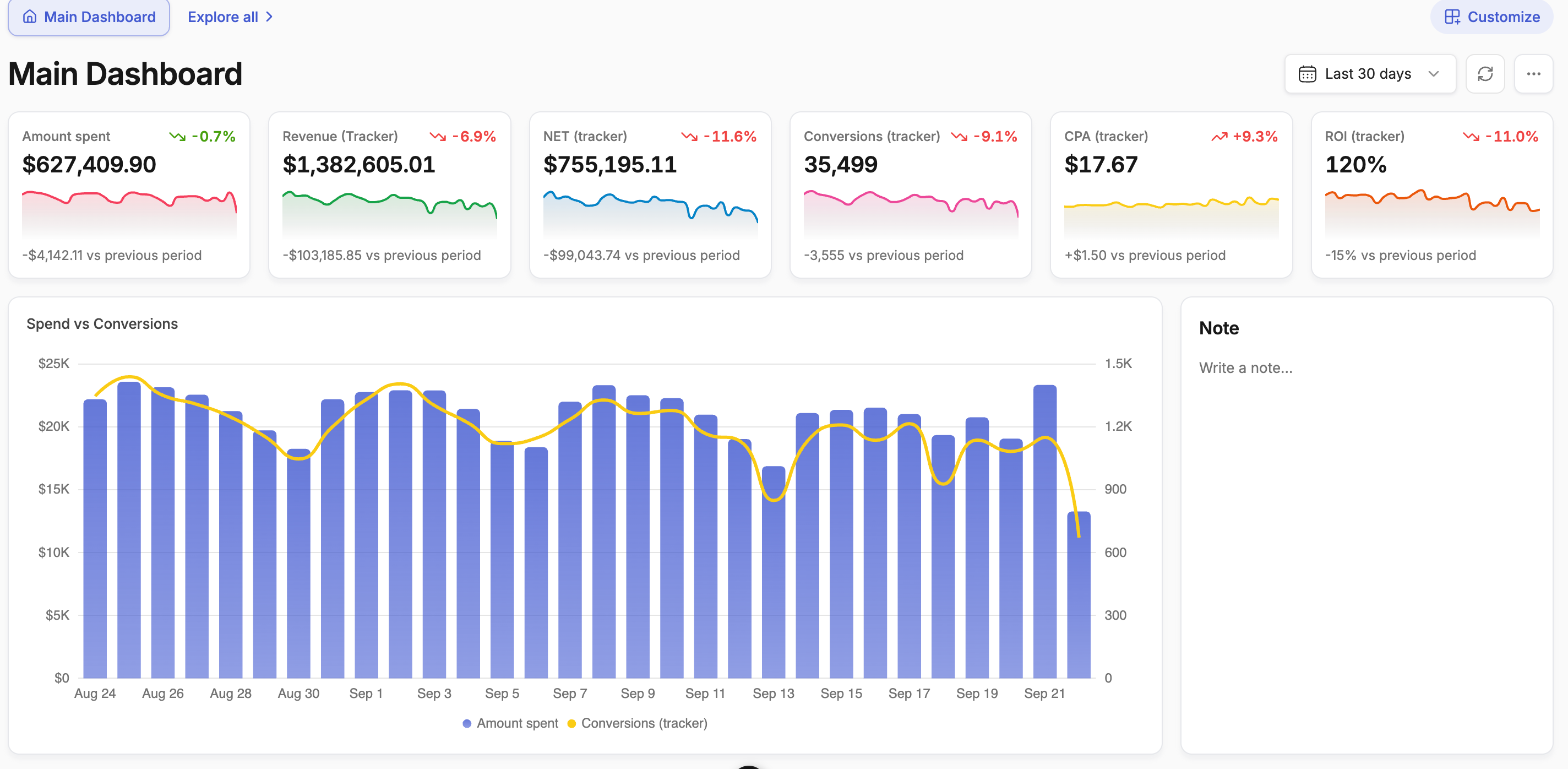Toggle Amount spent series in chart legend
The height and width of the screenshot is (769, 1568).
[510, 723]
